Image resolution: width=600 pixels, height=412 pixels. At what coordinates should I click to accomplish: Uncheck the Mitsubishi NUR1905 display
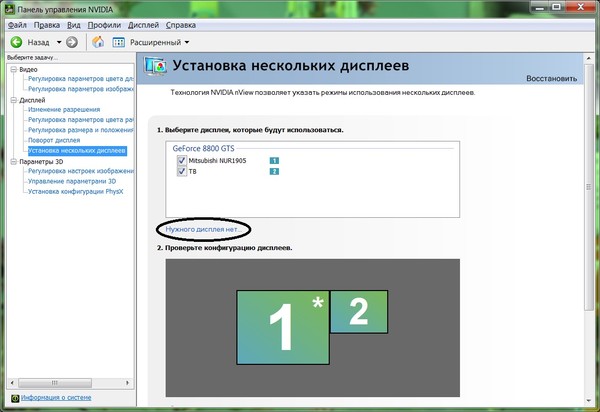click(182, 160)
